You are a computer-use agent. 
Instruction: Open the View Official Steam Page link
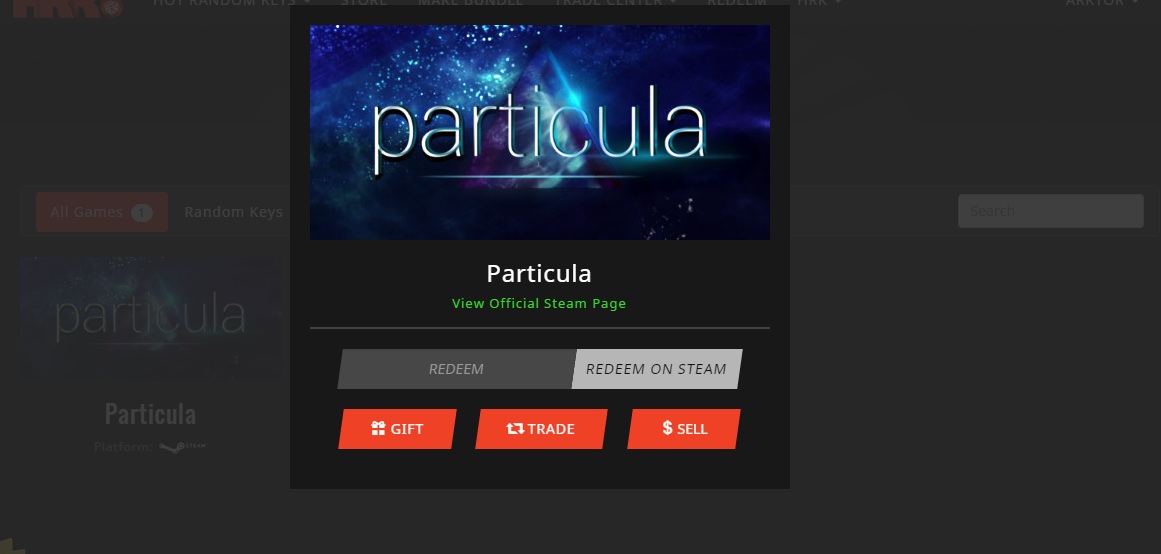coord(539,304)
